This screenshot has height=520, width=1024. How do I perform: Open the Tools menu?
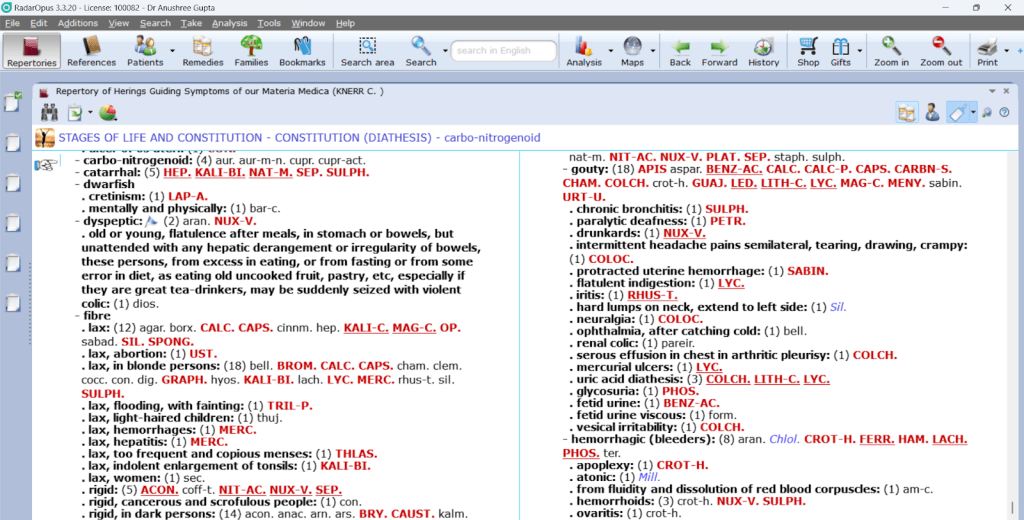268,23
